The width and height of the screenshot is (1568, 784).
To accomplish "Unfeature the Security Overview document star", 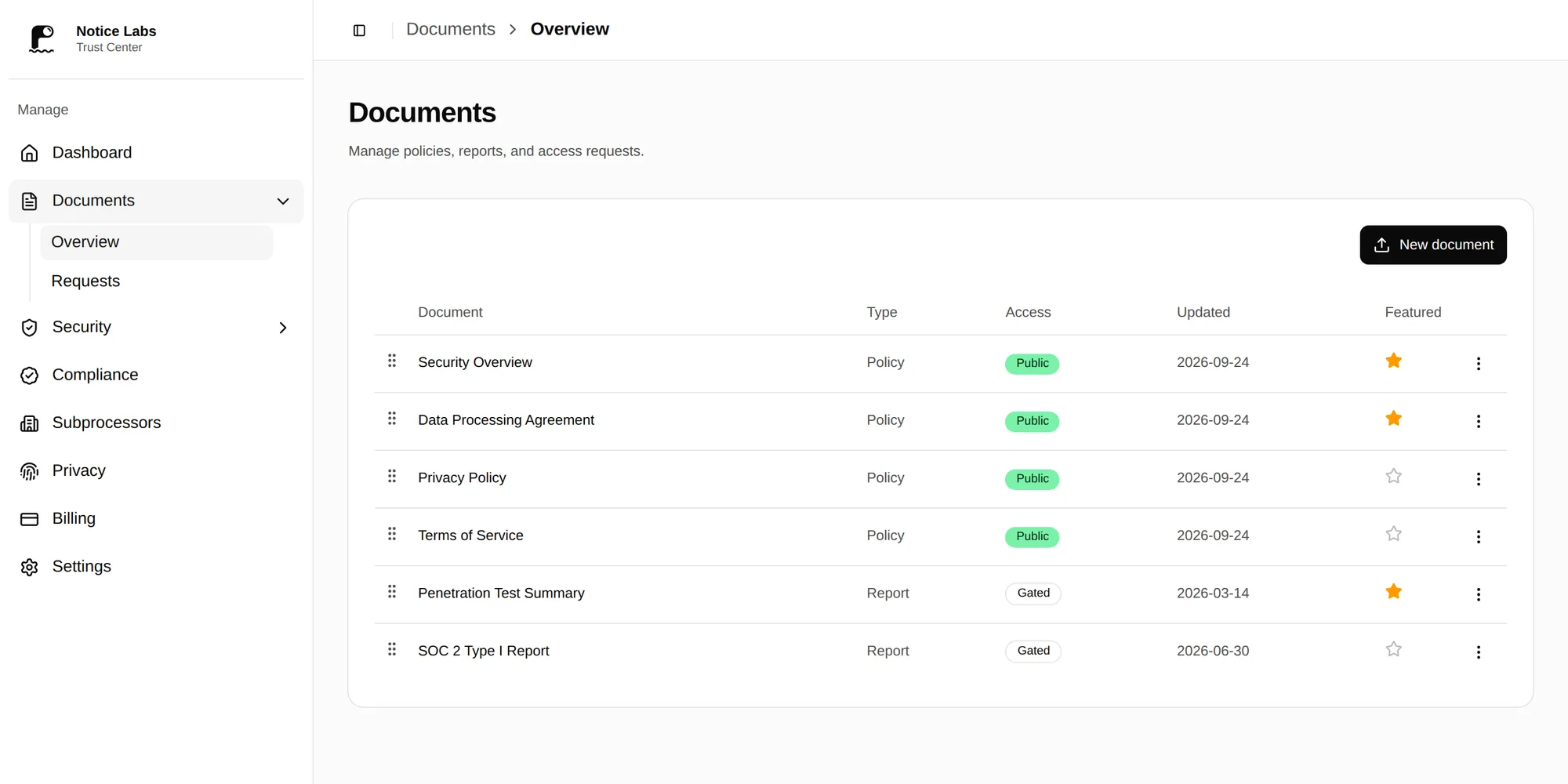I will click(1393, 361).
